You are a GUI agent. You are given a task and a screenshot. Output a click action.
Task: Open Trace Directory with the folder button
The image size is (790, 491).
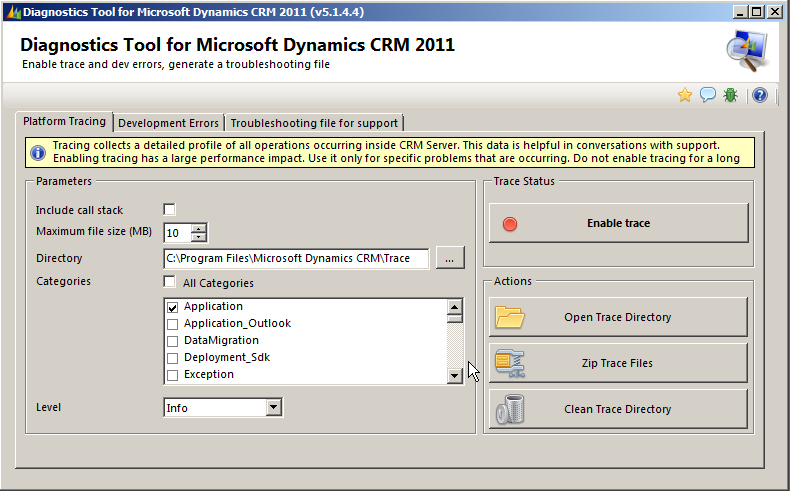[x=618, y=317]
